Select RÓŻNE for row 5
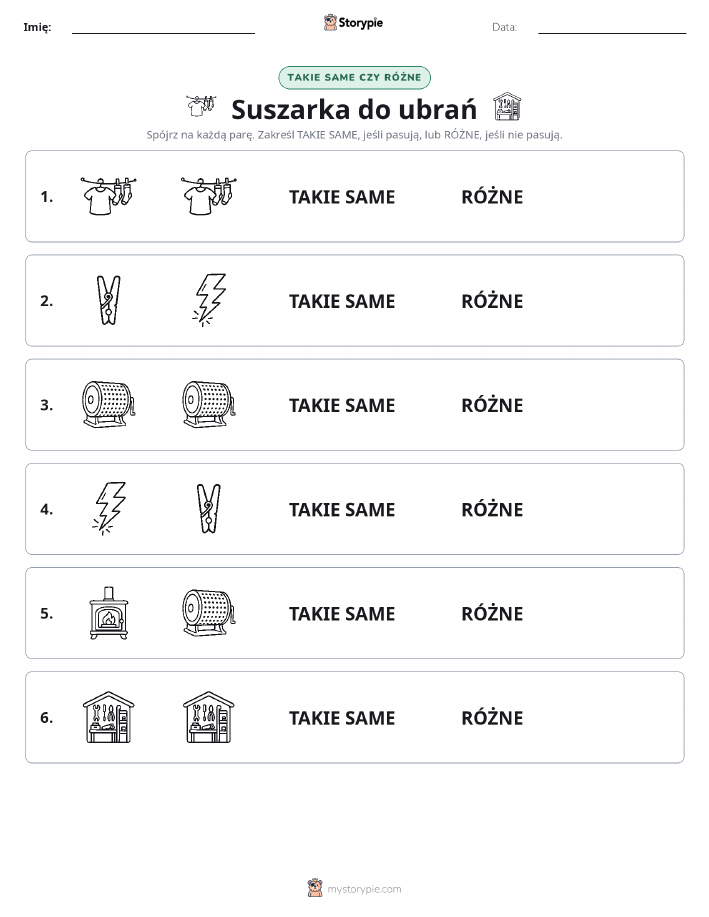The height and width of the screenshot is (917, 709). (x=492, y=613)
